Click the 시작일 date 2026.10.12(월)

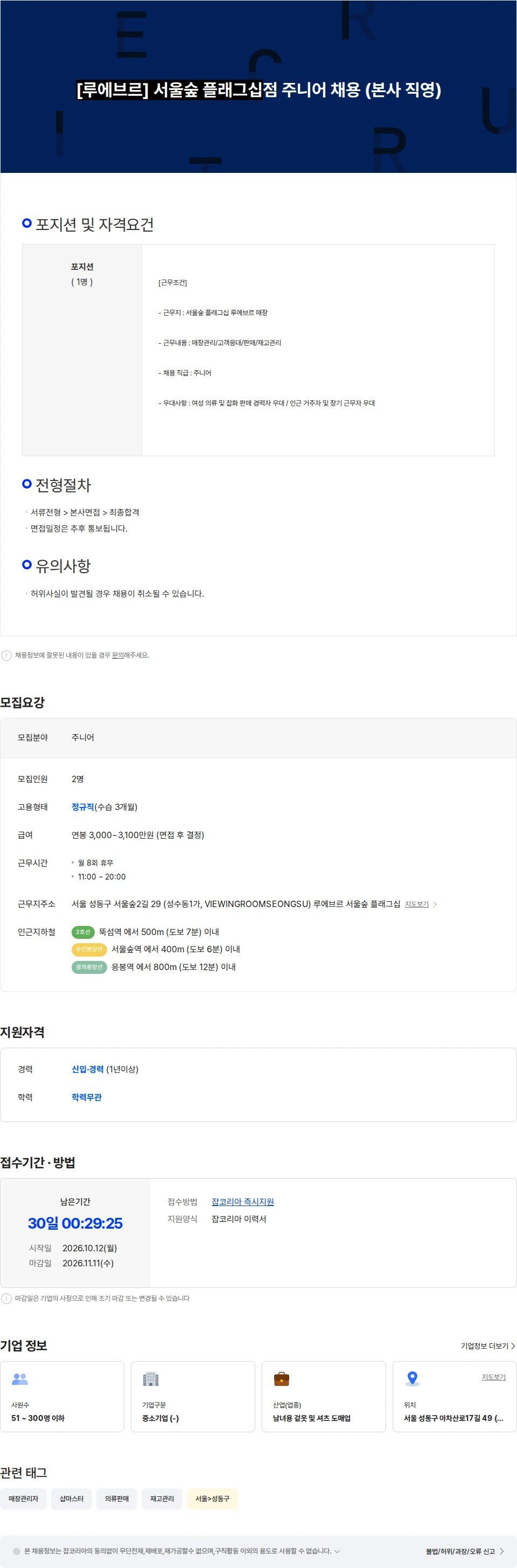(89, 1248)
